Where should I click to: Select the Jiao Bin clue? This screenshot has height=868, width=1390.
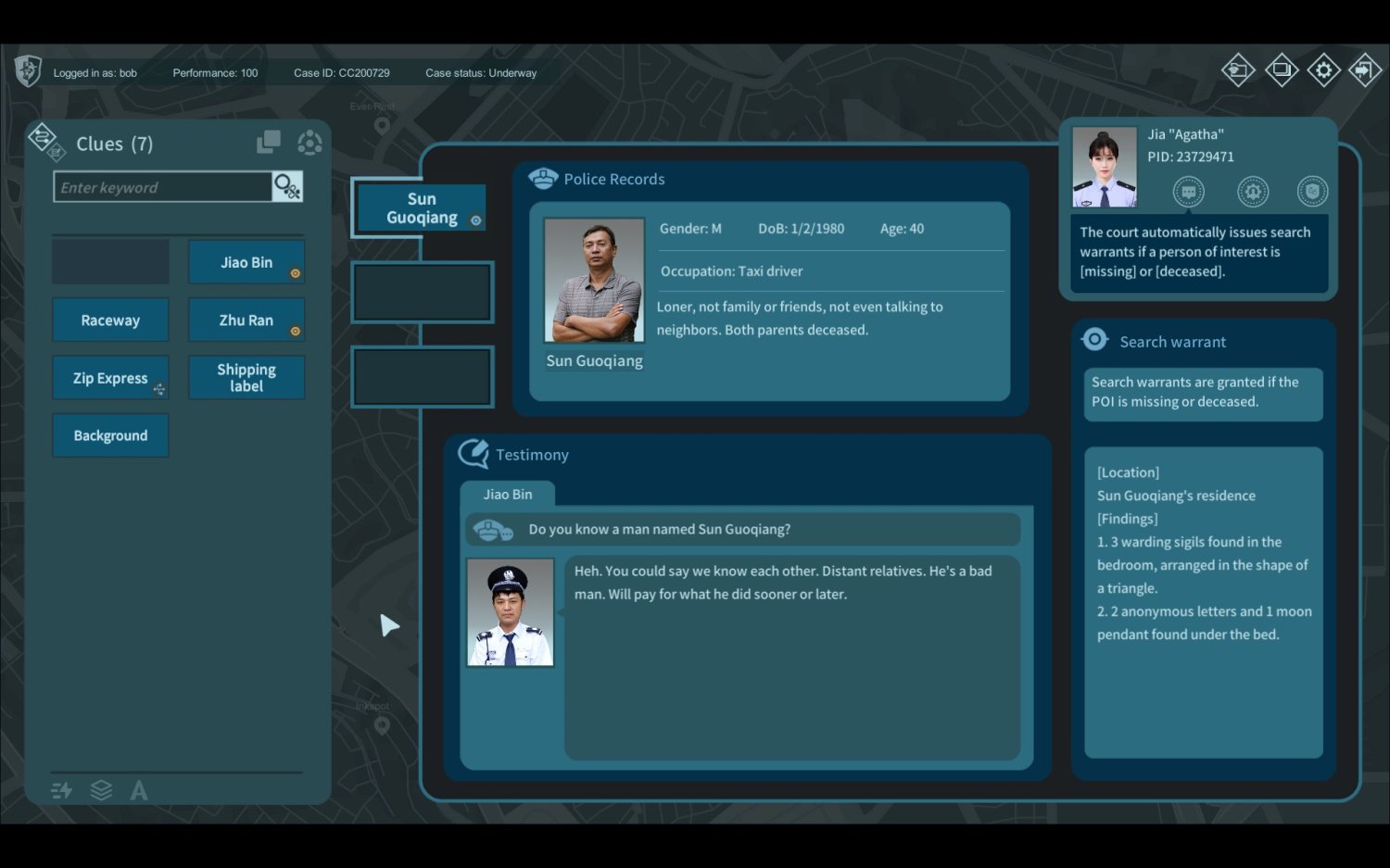click(246, 262)
